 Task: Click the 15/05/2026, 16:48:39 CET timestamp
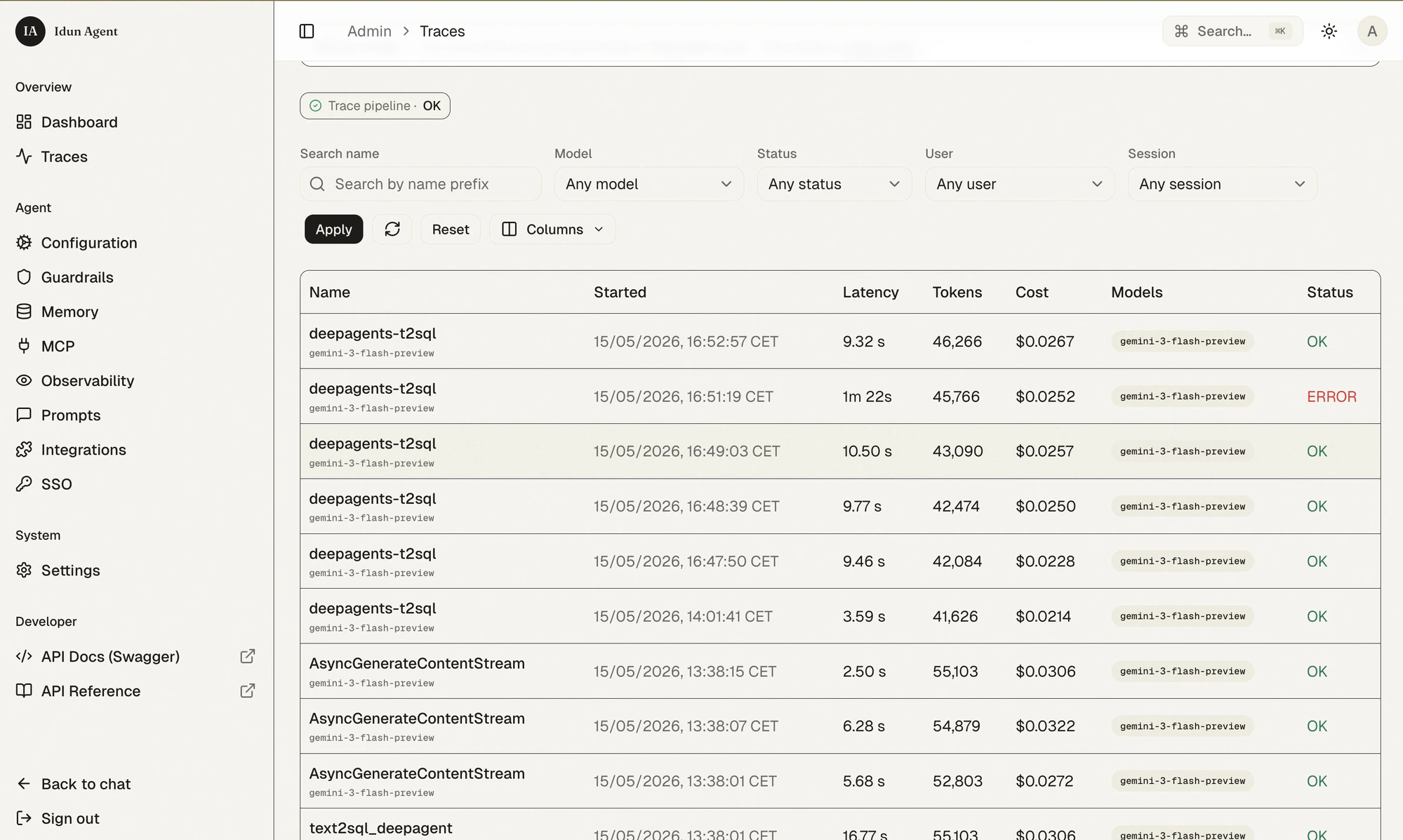pyautogui.click(x=686, y=506)
